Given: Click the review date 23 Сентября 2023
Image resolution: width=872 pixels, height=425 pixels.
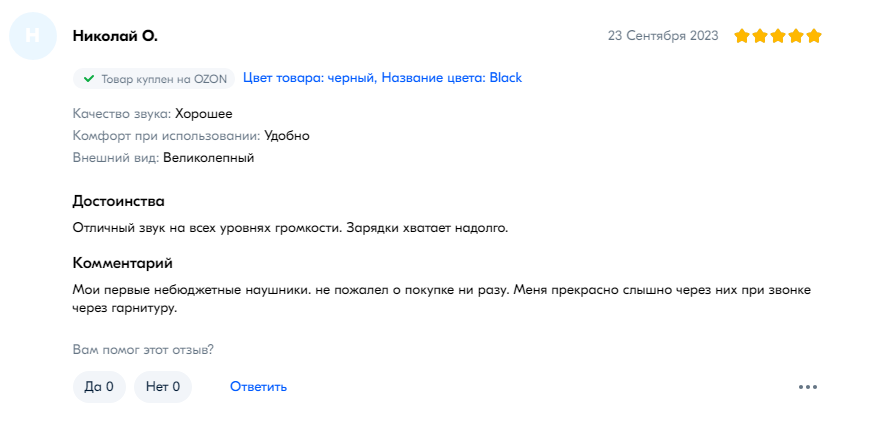Looking at the screenshot, I should tap(663, 36).
